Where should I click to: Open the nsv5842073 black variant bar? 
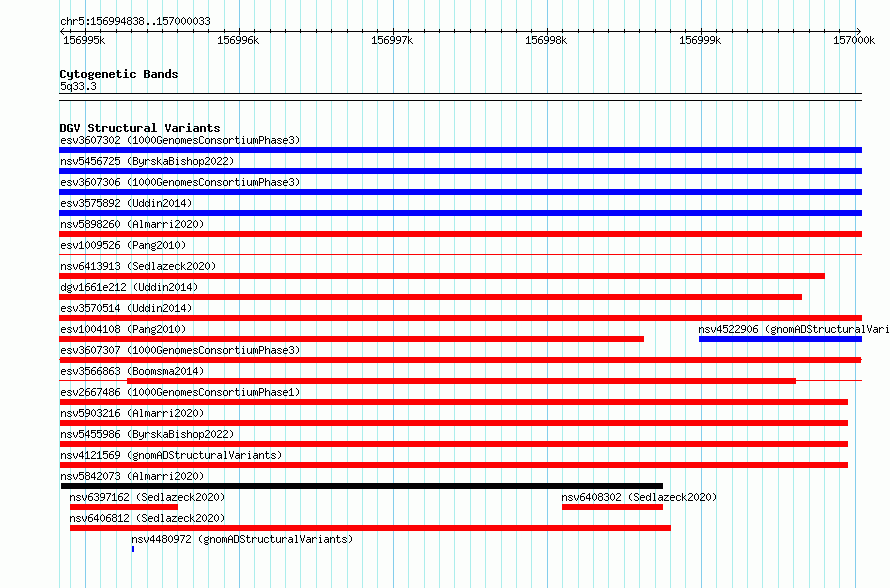362,486
